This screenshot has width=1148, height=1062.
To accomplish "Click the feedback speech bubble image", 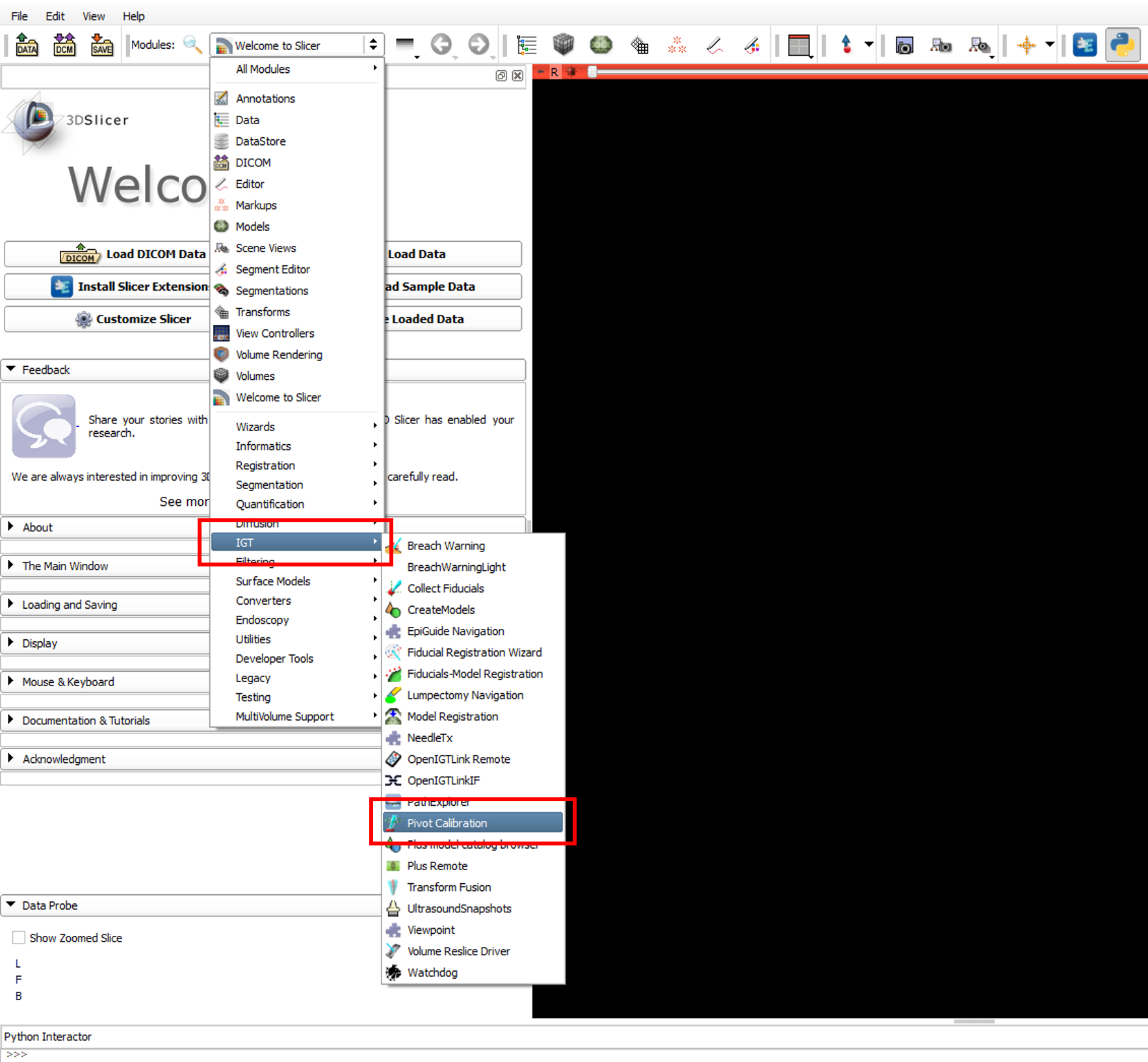I will coord(44,426).
